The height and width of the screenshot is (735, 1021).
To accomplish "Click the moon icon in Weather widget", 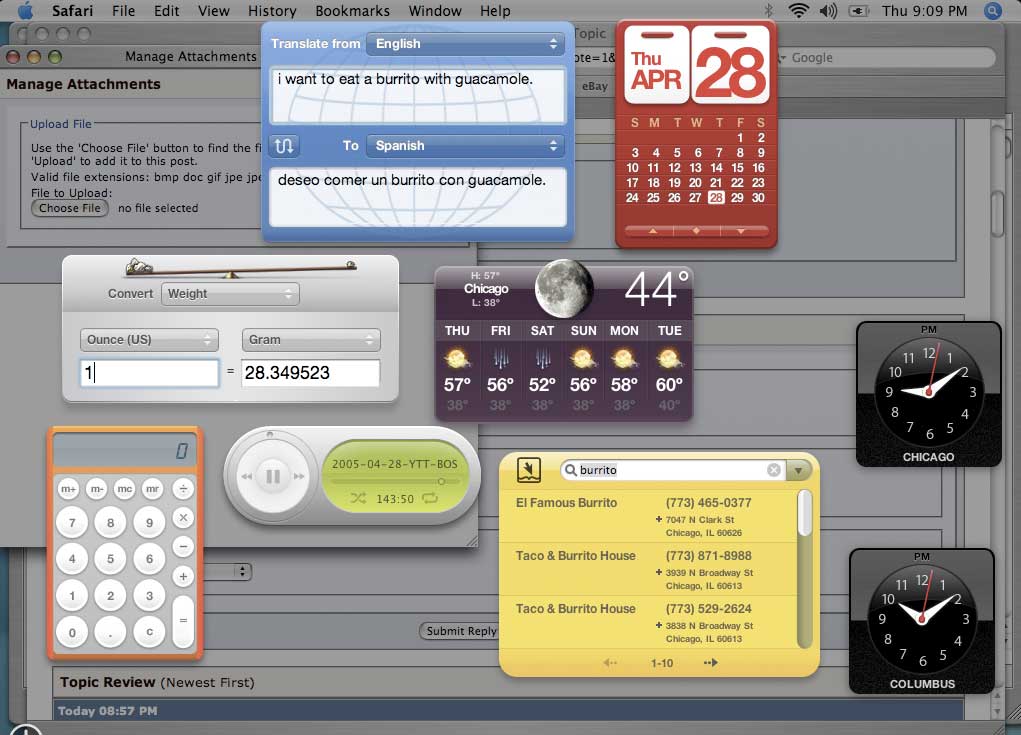I will [564, 288].
